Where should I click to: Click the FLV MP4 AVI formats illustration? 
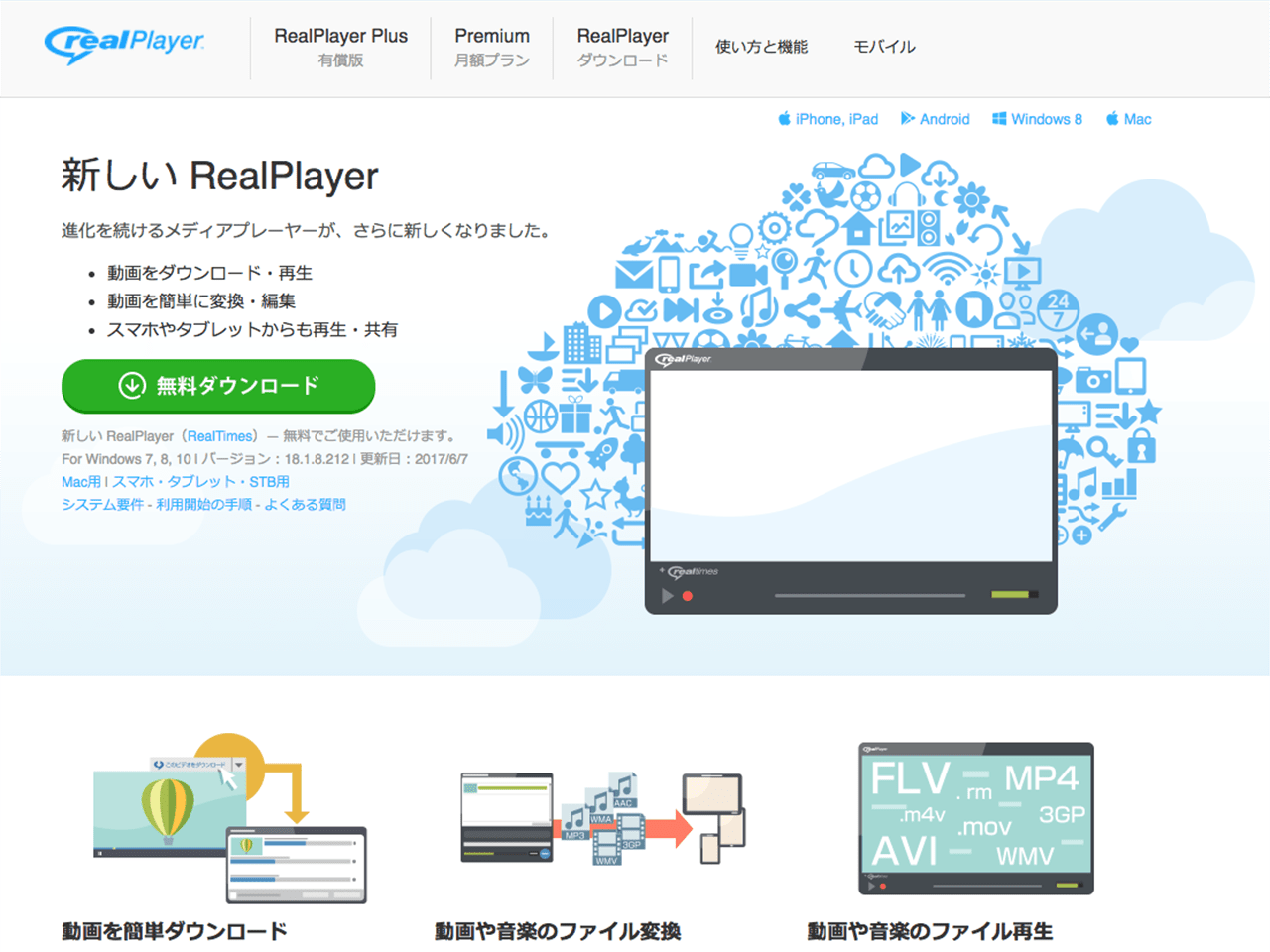point(976,818)
